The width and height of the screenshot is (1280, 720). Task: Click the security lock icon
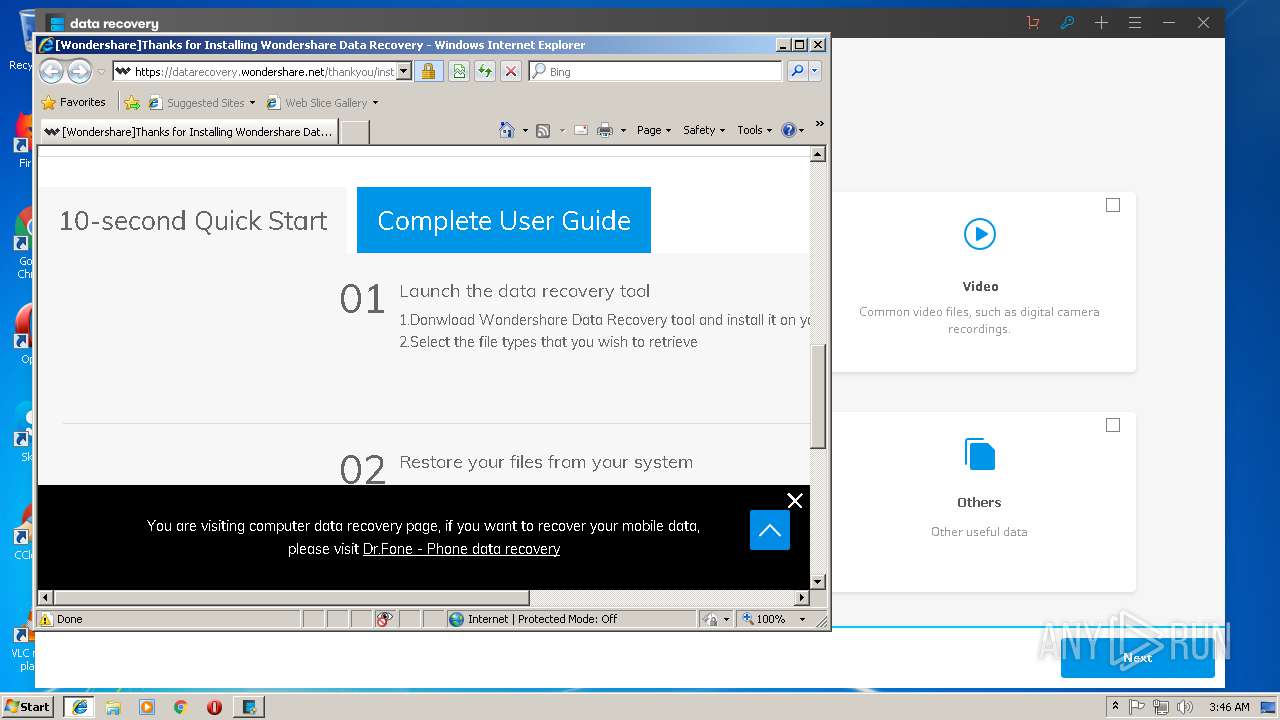pos(428,71)
